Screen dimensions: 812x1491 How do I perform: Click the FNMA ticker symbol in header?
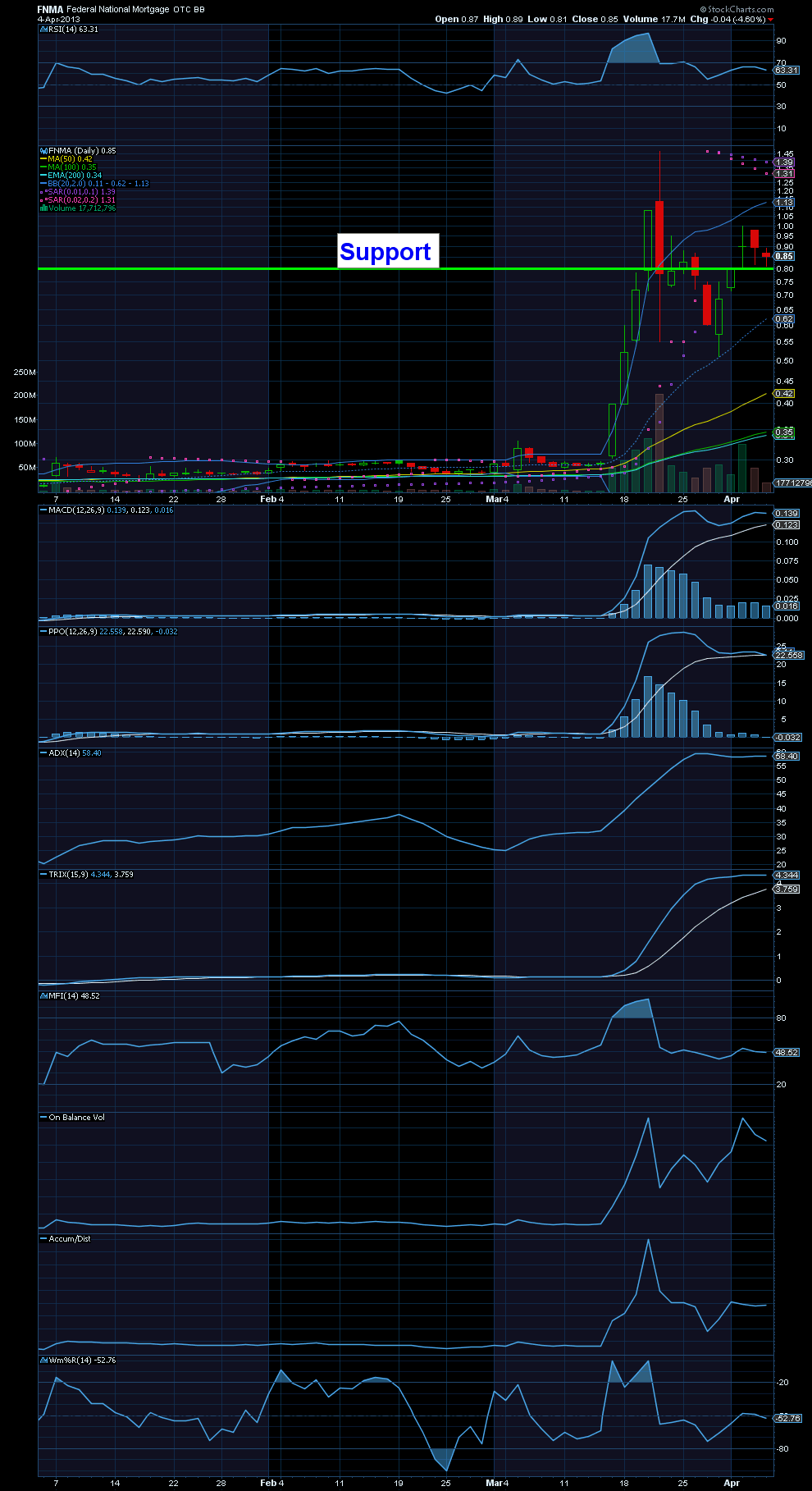[50, 9]
